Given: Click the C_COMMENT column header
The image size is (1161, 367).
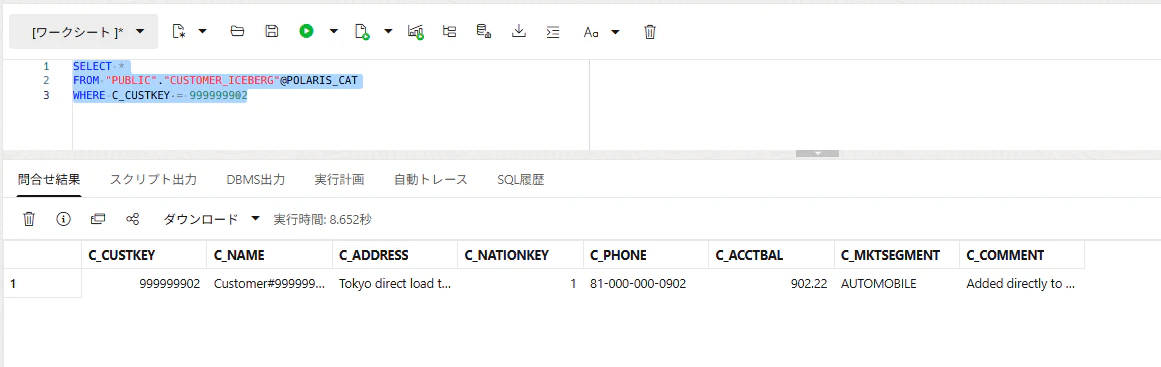Looking at the screenshot, I should pos(1023,255).
